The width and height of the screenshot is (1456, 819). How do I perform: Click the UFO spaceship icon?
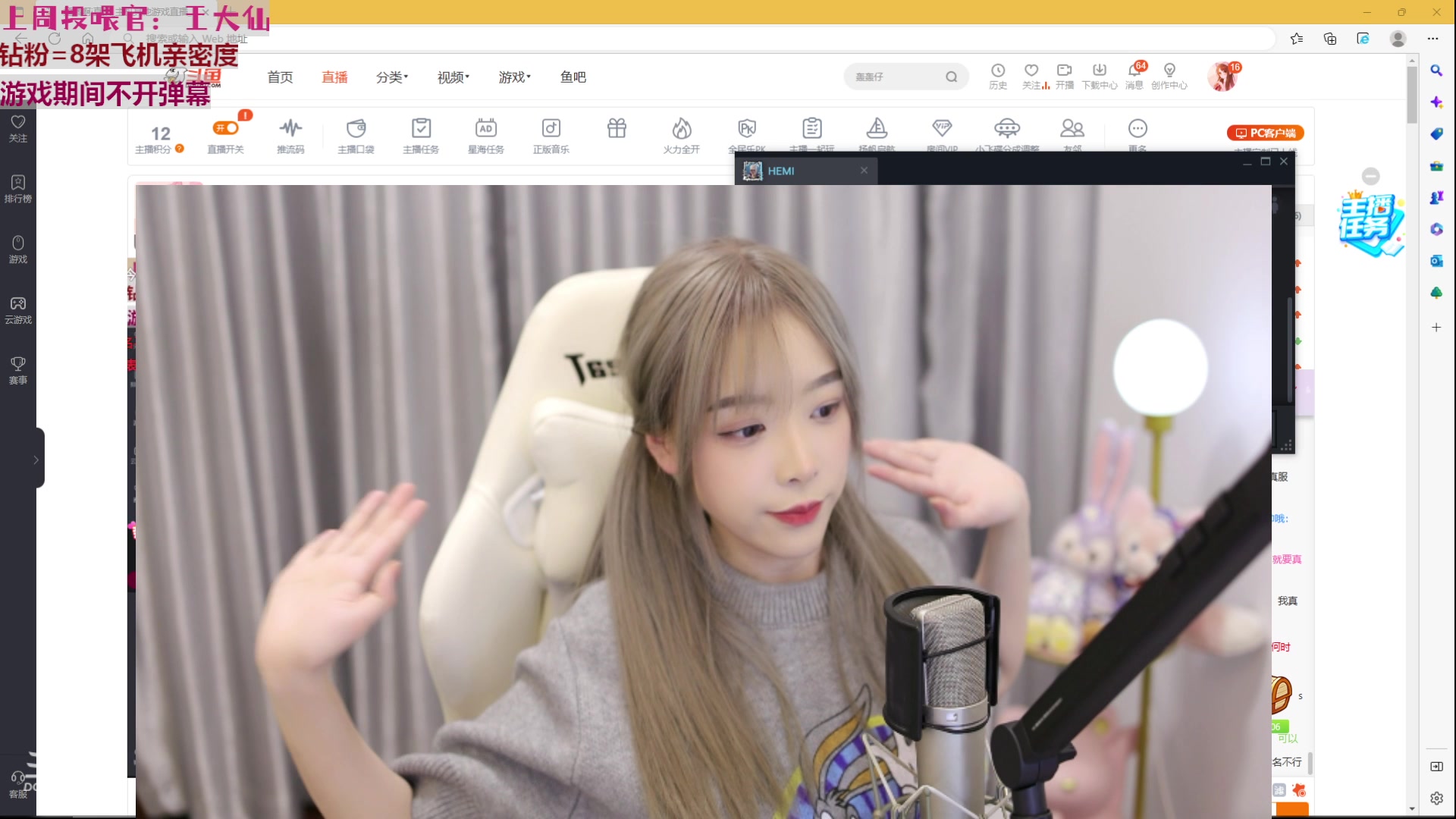pos(1007,128)
